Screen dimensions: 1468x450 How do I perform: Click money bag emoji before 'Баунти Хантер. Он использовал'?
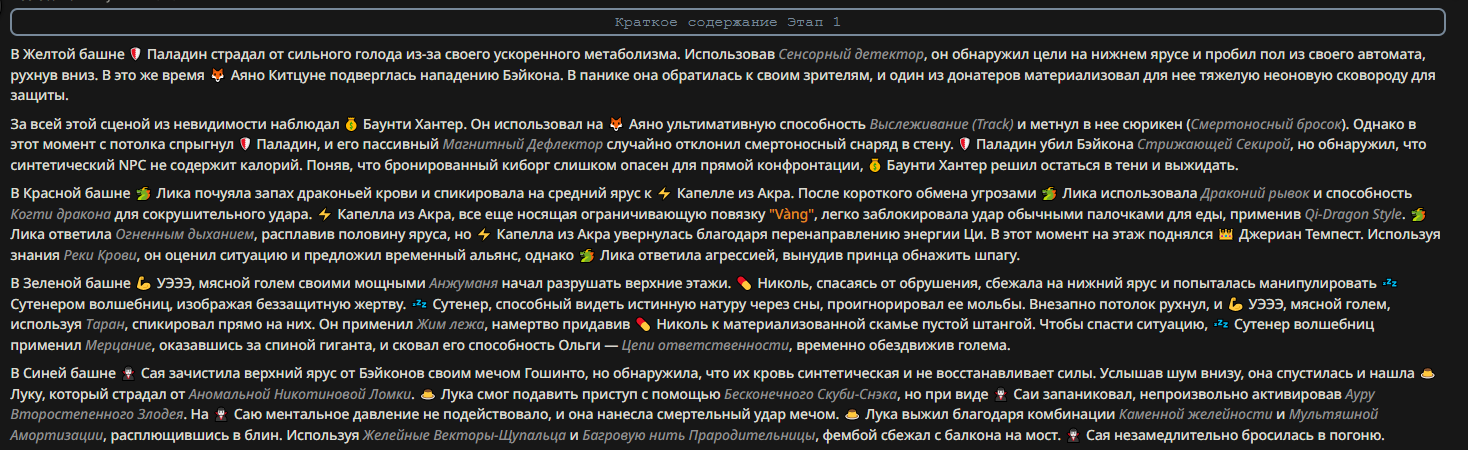(x=350, y=125)
